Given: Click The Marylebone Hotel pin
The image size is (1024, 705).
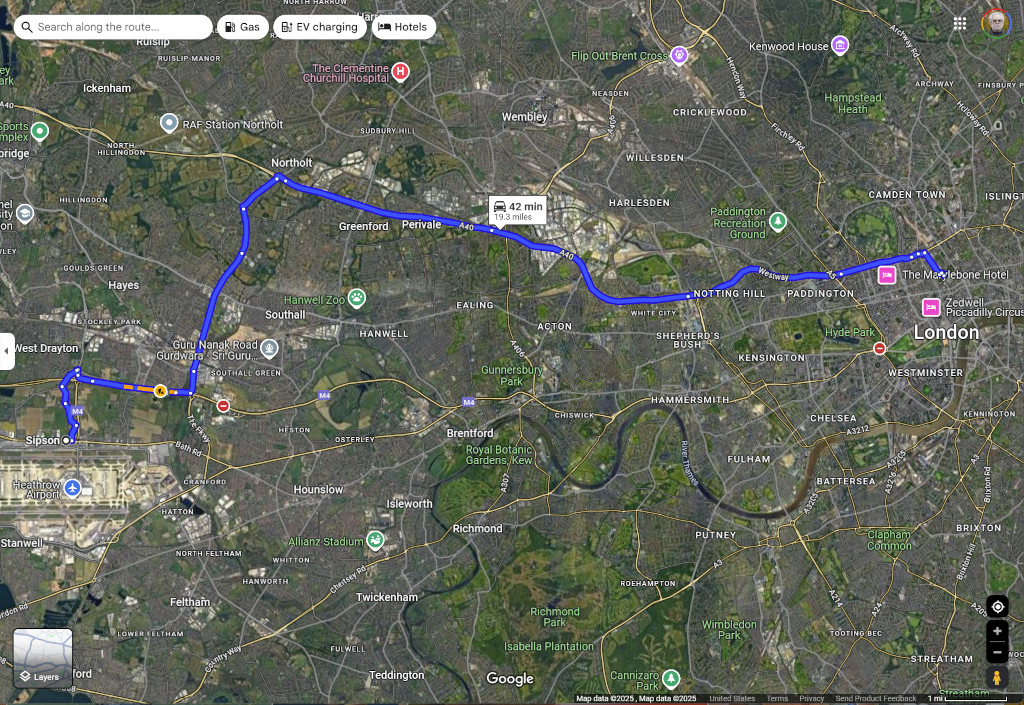Looking at the screenshot, I should 887,275.
